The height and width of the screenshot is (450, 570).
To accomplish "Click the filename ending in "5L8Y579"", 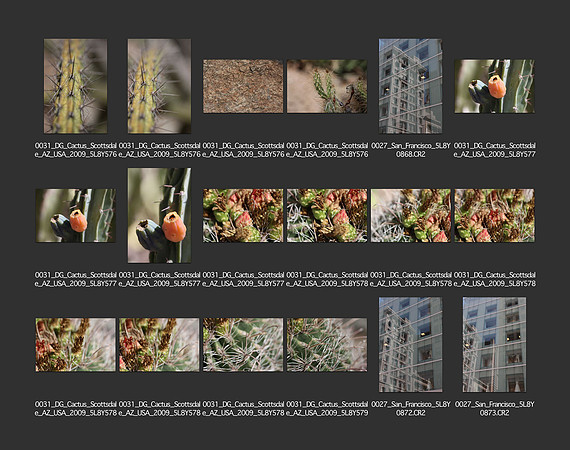I will pos(327,408).
